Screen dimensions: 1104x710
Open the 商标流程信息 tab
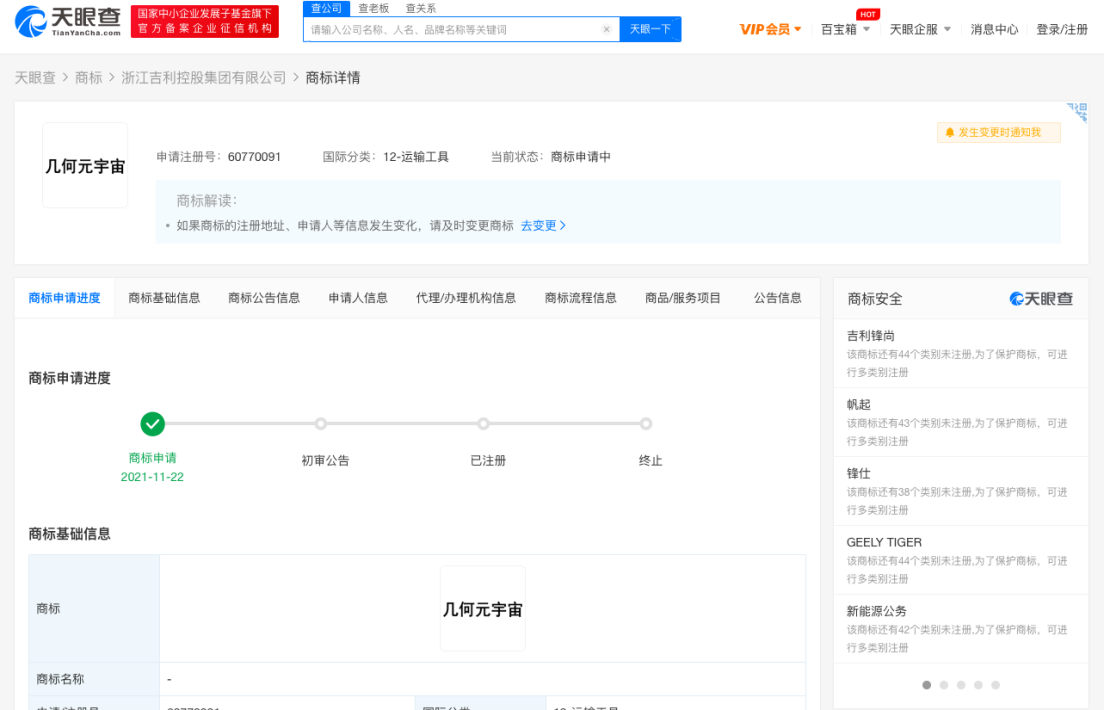click(x=580, y=298)
